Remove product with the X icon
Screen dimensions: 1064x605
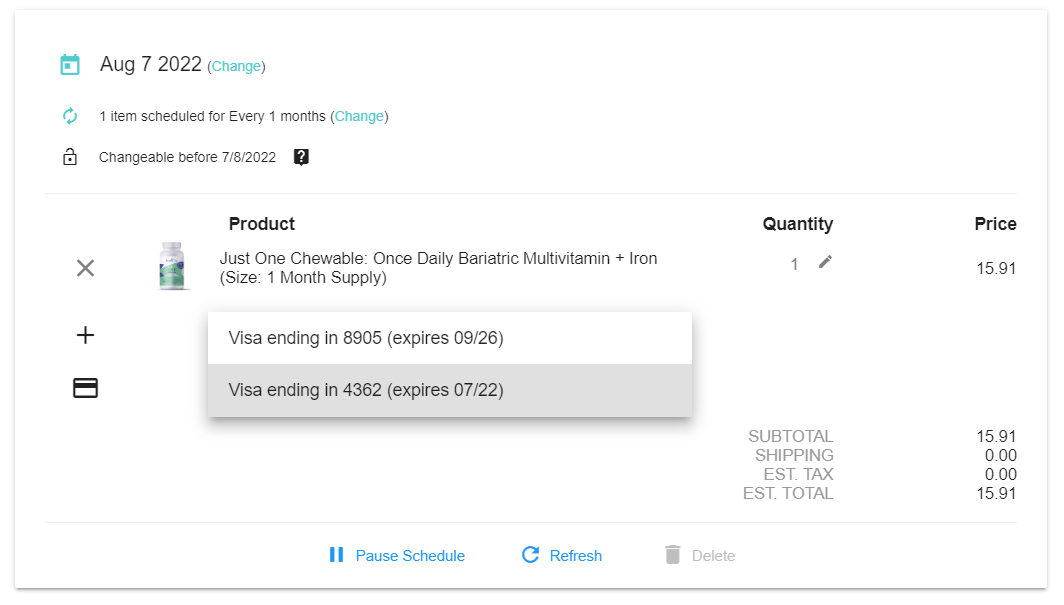coord(86,268)
